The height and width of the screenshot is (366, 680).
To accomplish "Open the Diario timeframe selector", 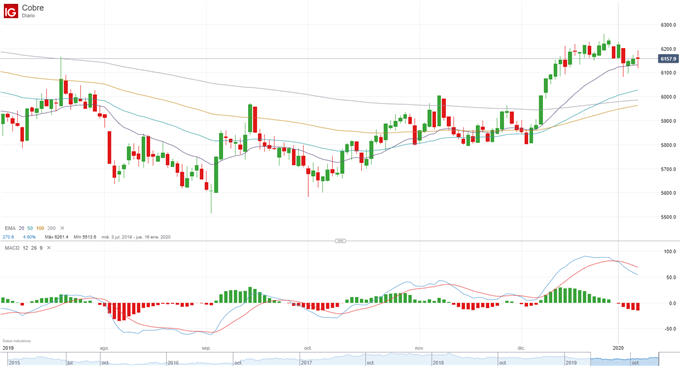I will pyautogui.click(x=28, y=16).
